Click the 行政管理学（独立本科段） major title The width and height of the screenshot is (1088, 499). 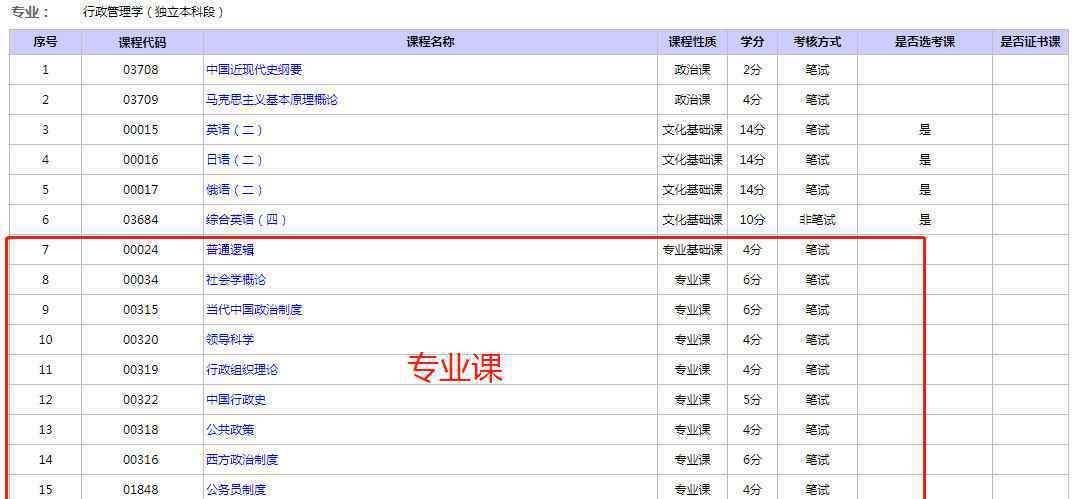153,12
